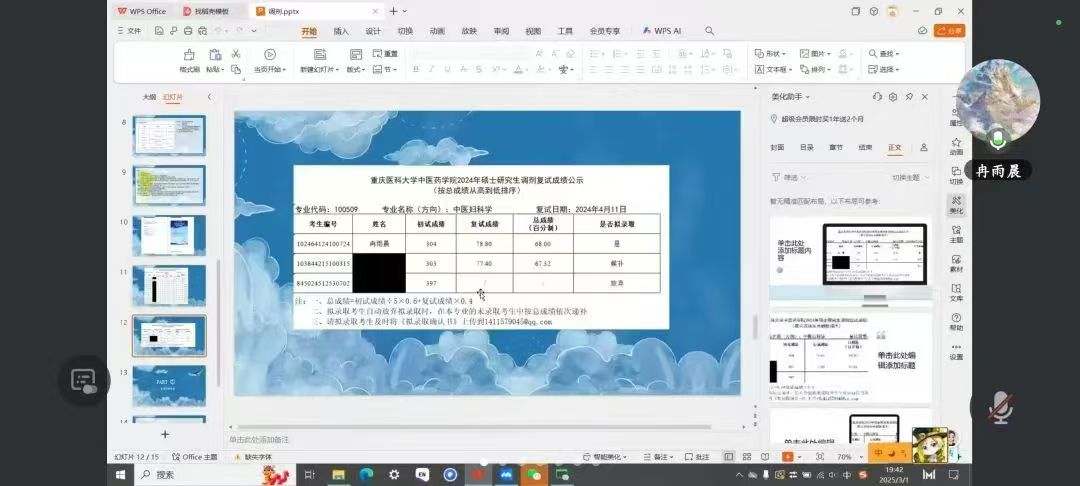Pin the 美化助手 panel with pin icon
This screenshot has height=486, width=1080.
pos(909,97)
